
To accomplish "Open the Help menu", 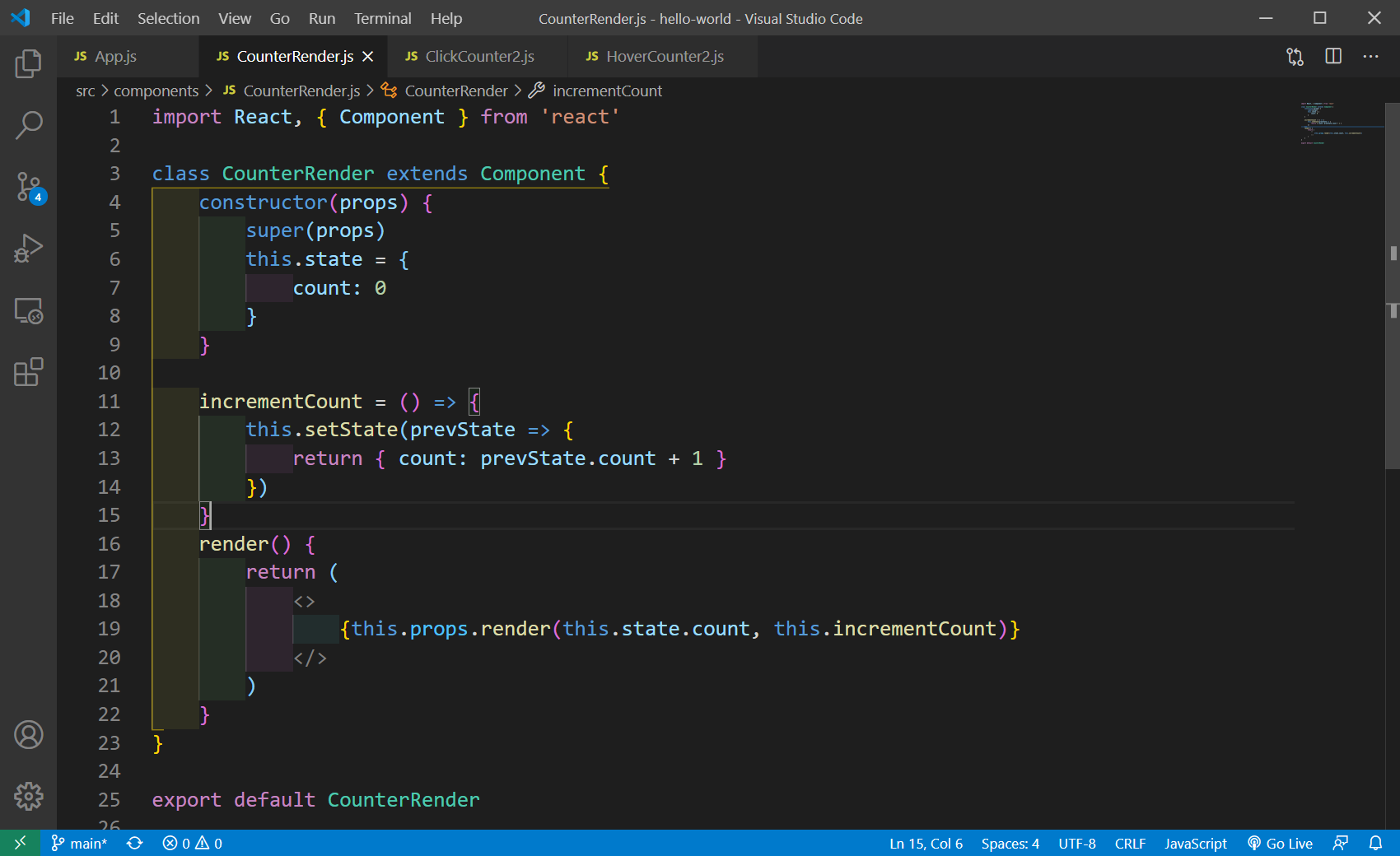I will click(446, 18).
